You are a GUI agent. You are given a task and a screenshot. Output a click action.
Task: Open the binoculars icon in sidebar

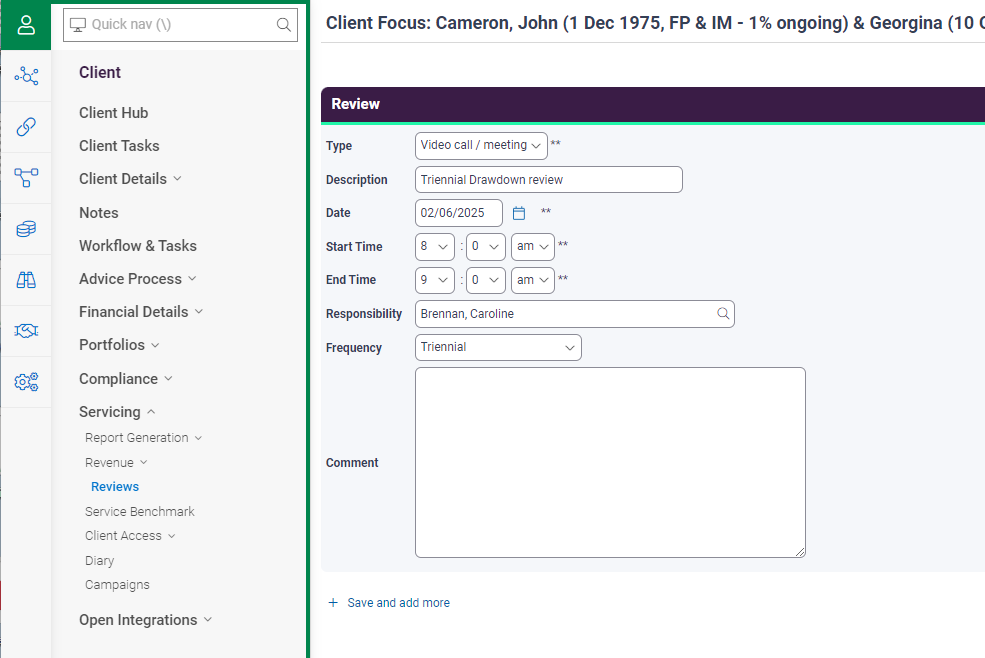pos(26,280)
